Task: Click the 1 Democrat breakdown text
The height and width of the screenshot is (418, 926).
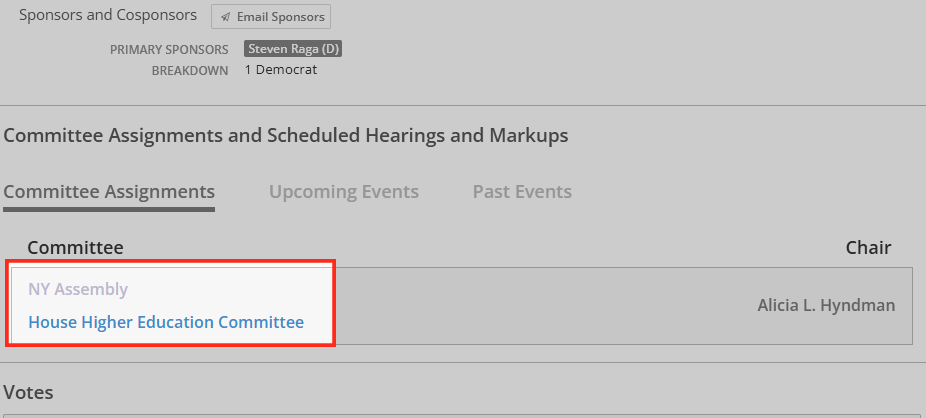Action: pos(281,70)
